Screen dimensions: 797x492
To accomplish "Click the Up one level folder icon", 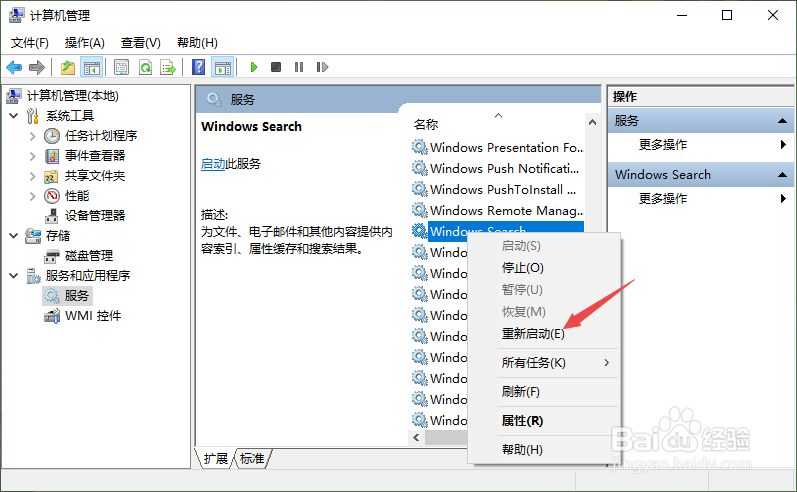I will tap(68, 67).
